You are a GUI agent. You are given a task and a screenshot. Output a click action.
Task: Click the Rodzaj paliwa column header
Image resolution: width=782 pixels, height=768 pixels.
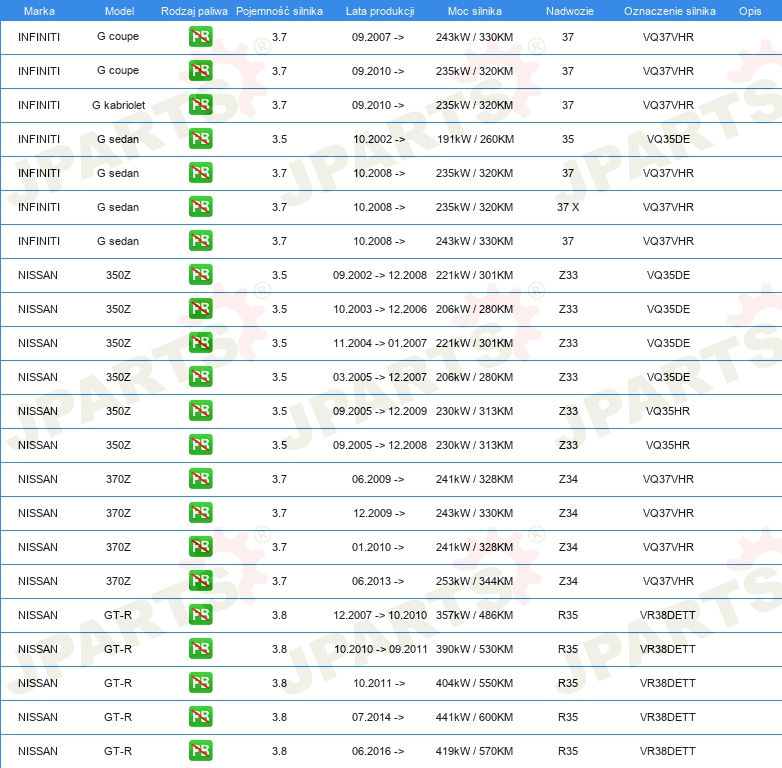[x=194, y=11]
